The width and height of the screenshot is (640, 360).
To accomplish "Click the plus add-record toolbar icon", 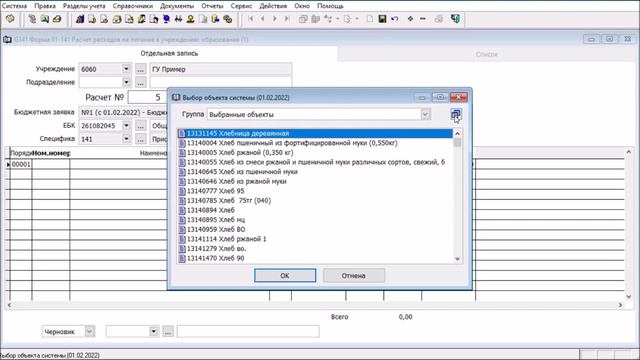I will pyautogui.click(x=410, y=19).
